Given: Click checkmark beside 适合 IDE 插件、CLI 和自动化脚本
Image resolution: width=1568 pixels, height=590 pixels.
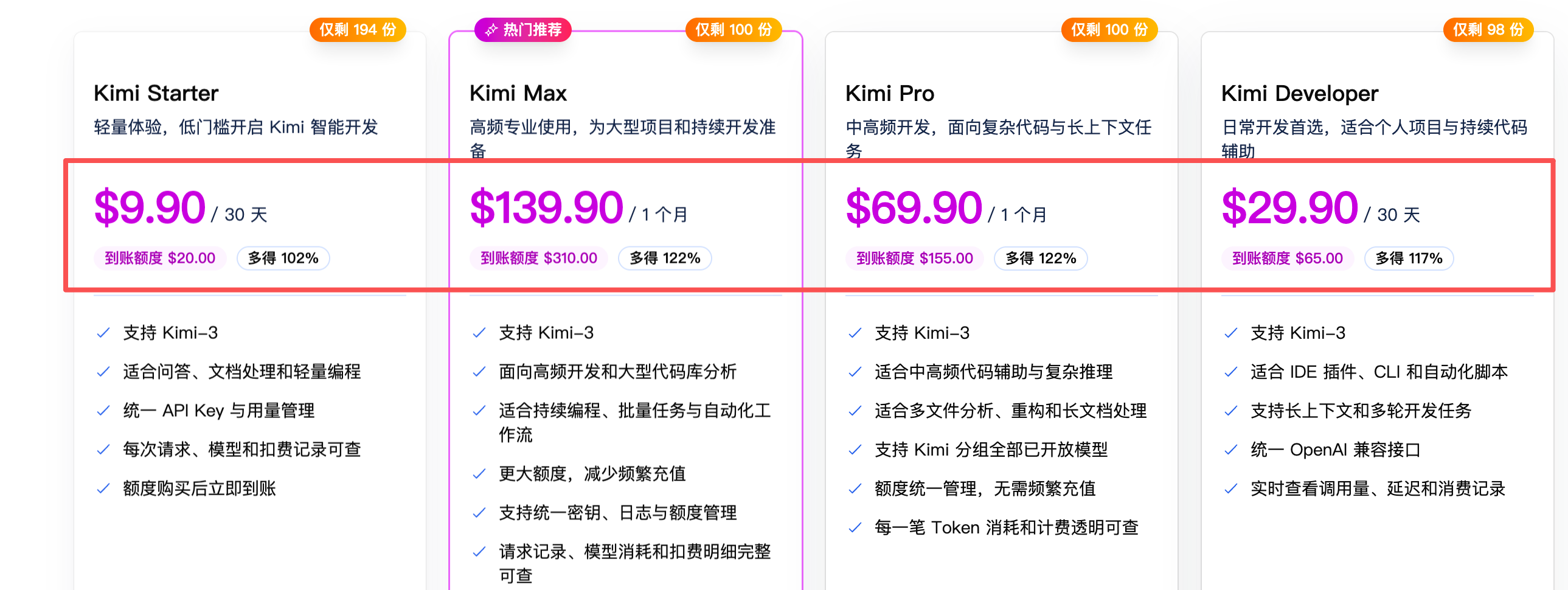Looking at the screenshot, I should (1231, 372).
